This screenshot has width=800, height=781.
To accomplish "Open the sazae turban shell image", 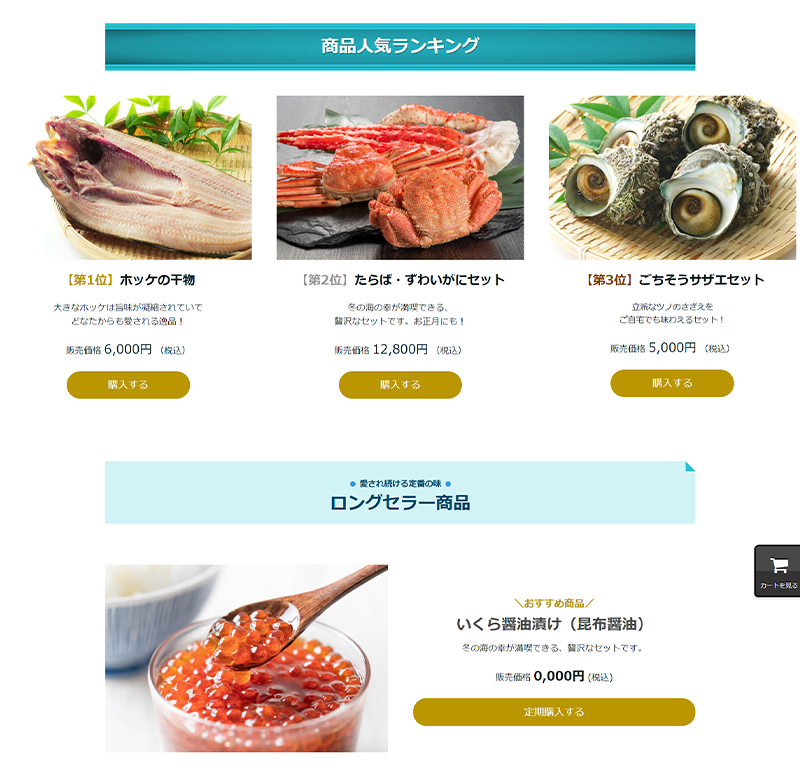I will point(672,178).
